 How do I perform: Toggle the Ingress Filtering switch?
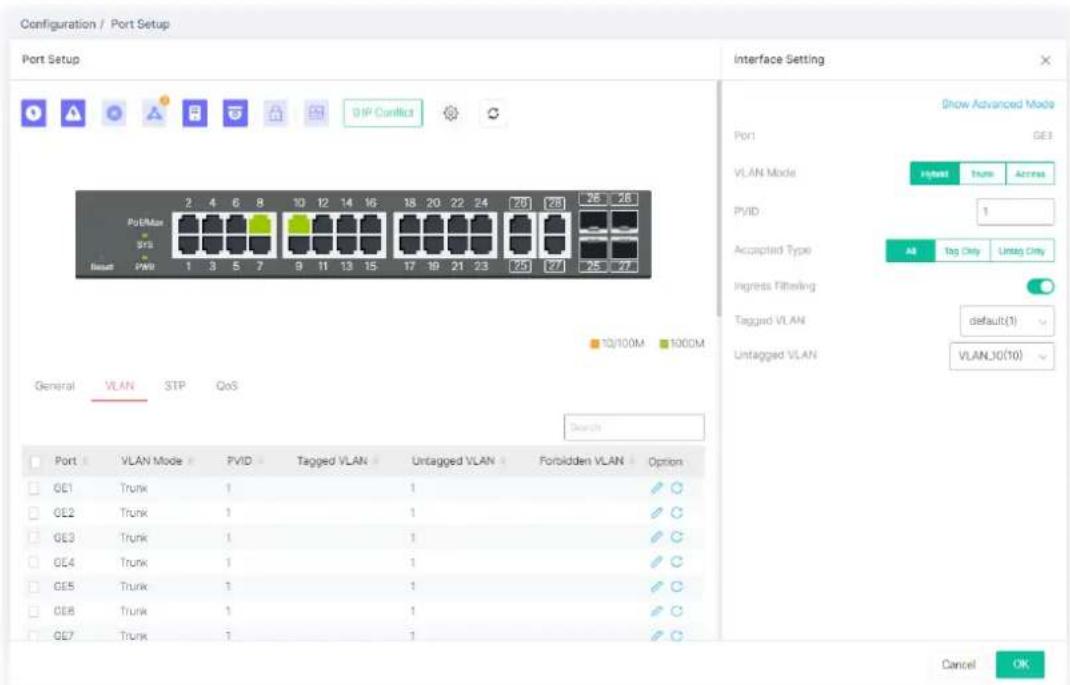[1040, 287]
